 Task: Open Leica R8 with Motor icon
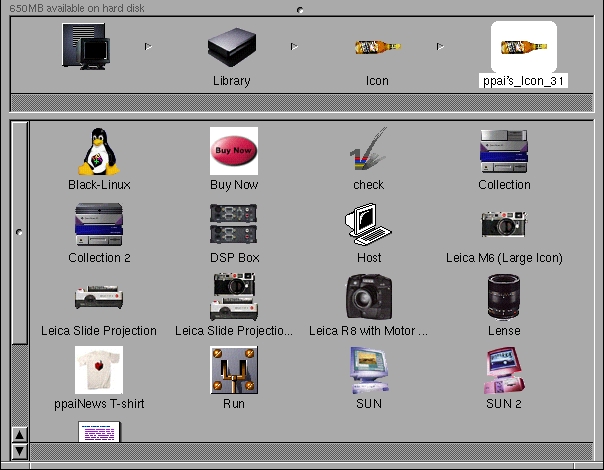(368, 298)
